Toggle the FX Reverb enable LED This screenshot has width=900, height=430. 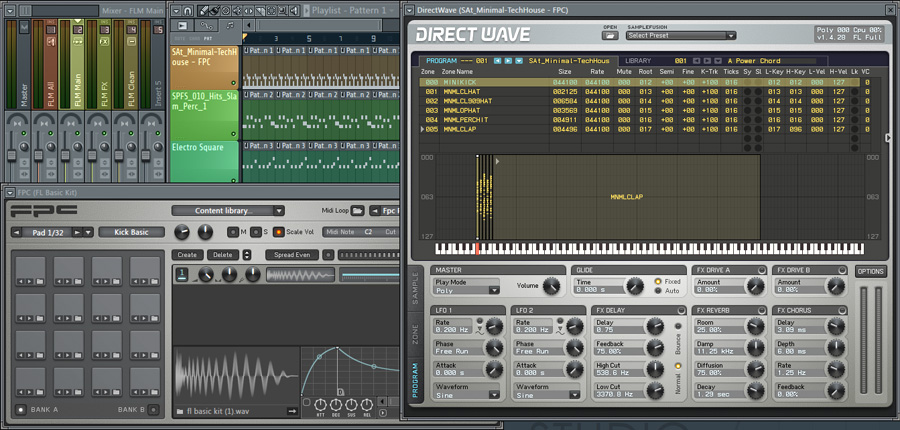764,311
